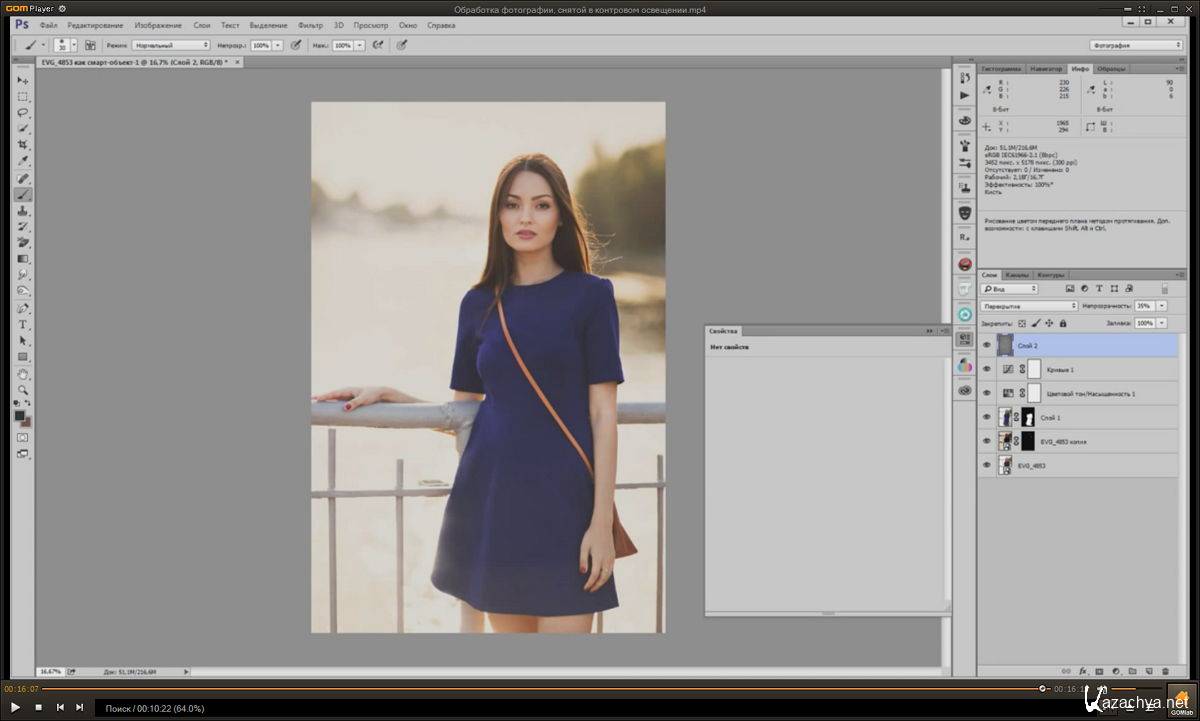
Task: Open the Фильтр menu
Action: click(310, 25)
